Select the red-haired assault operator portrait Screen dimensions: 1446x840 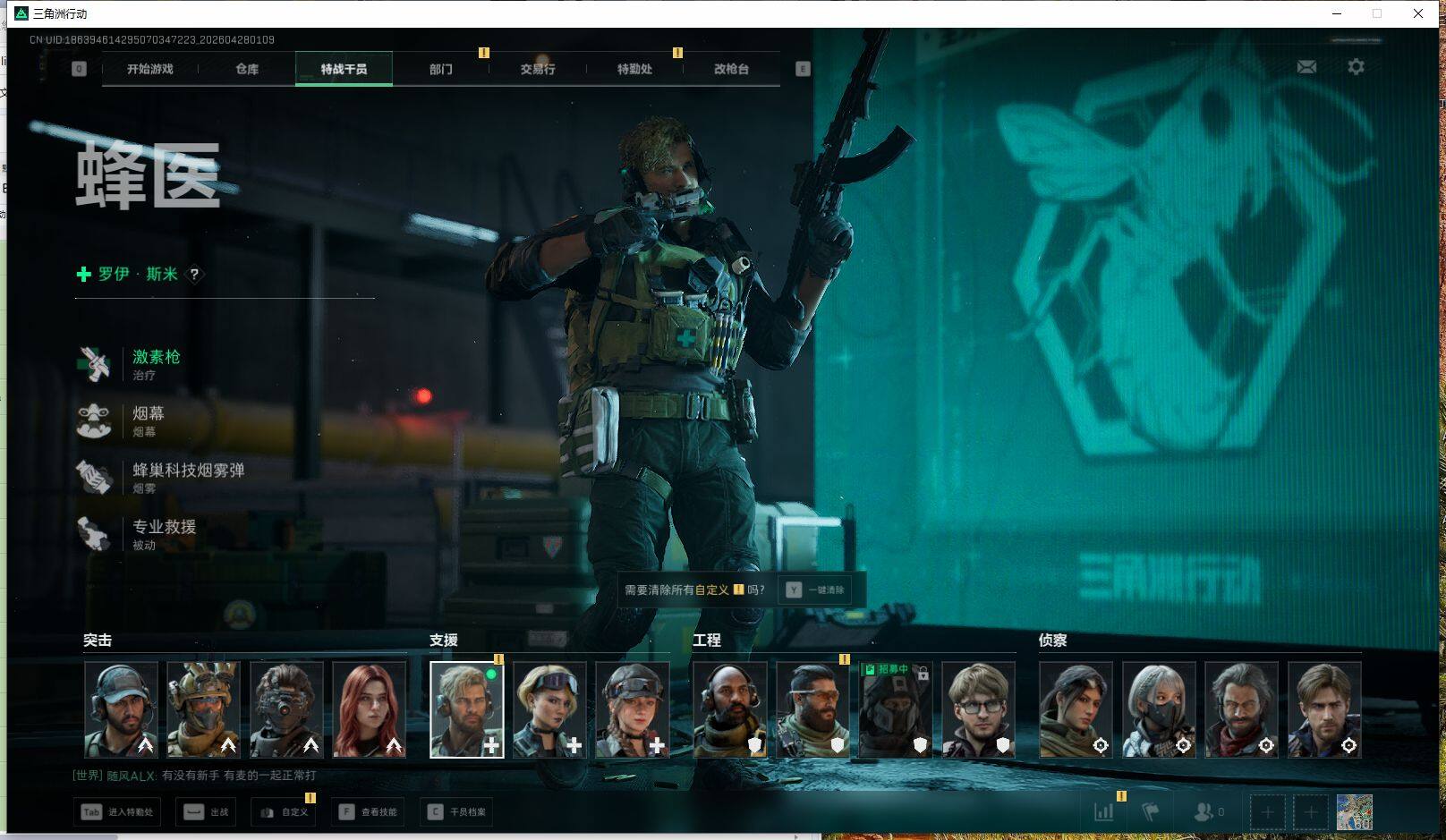click(x=370, y=709)
